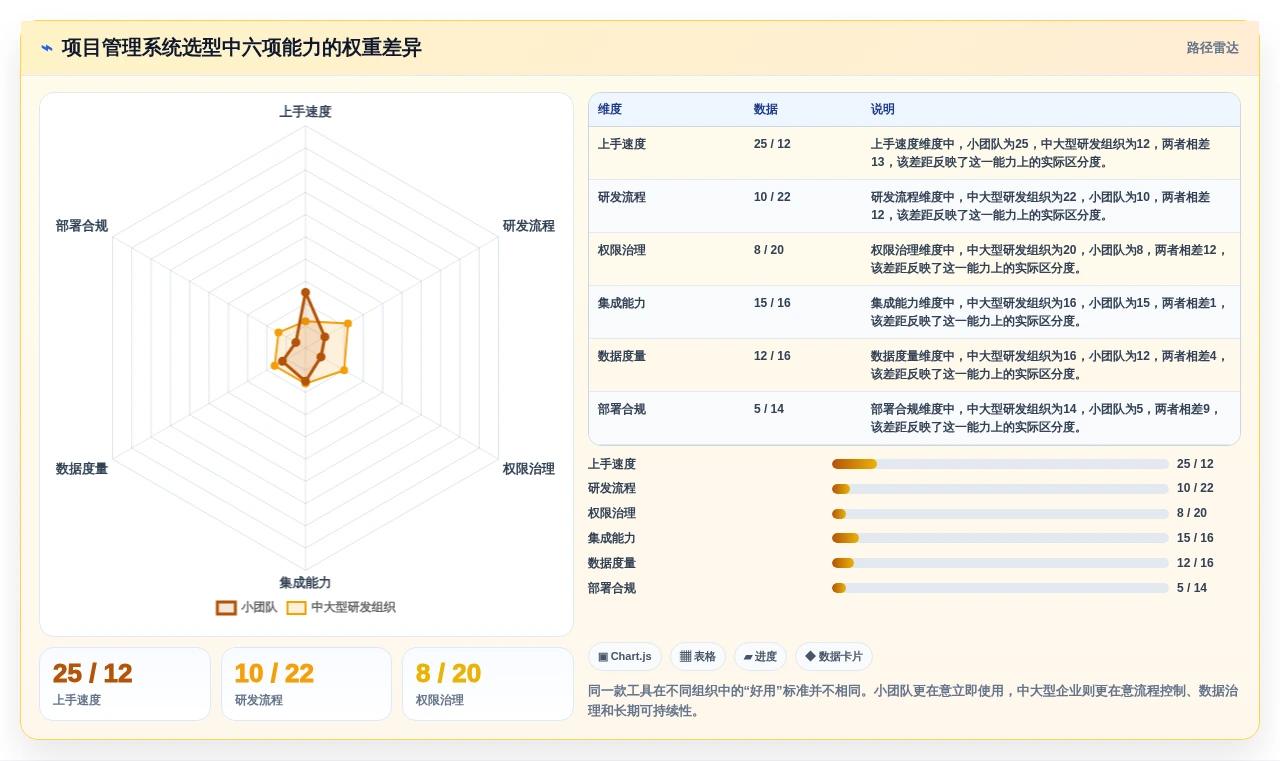The width and height of the screenshot is (1280, 761).
Task: Click the summary paragraph beginning 同一款工具
Action: (913, 701)
